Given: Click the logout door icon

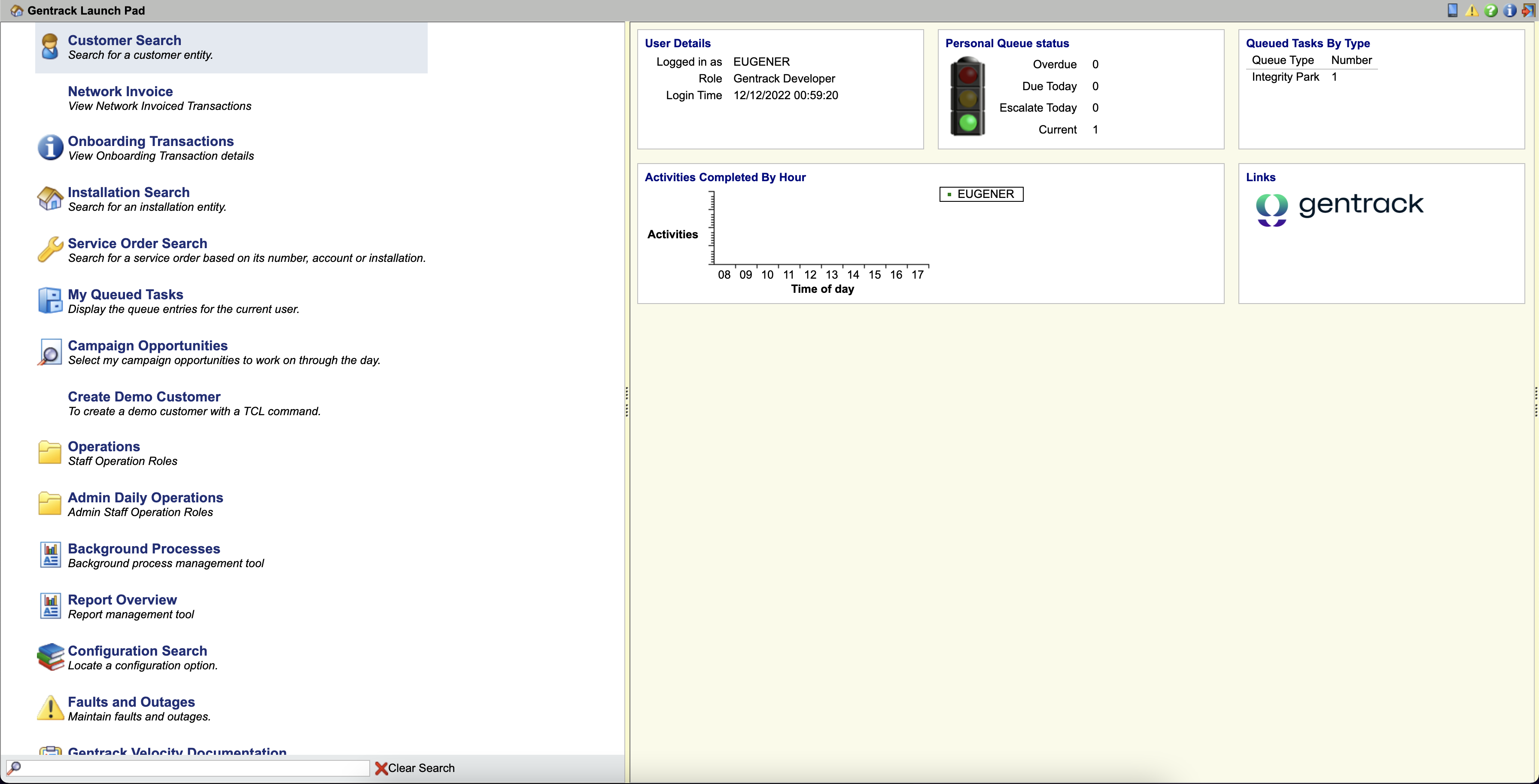Looking at the screenshot, I should point(1528,10).
